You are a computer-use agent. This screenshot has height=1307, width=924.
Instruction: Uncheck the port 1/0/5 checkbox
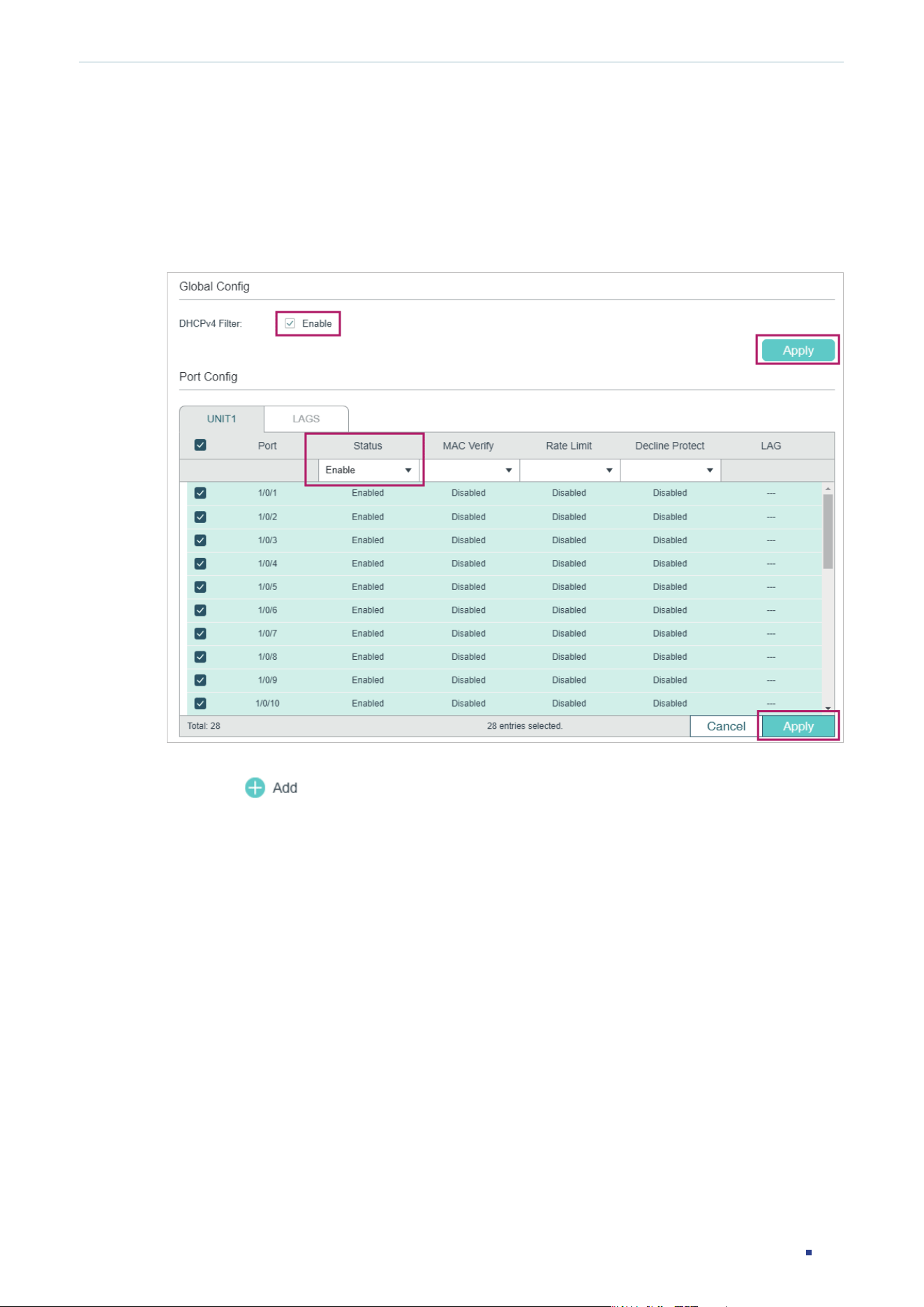pos(200,586)
